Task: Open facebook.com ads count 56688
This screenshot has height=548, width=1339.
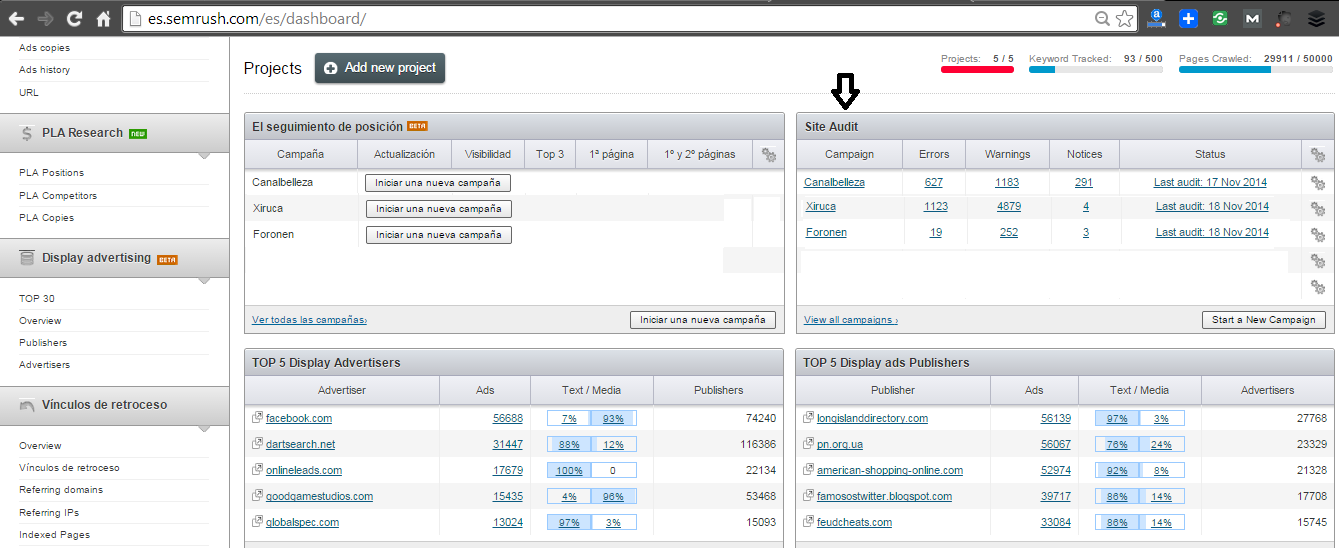Action: (x=508, y=418)
